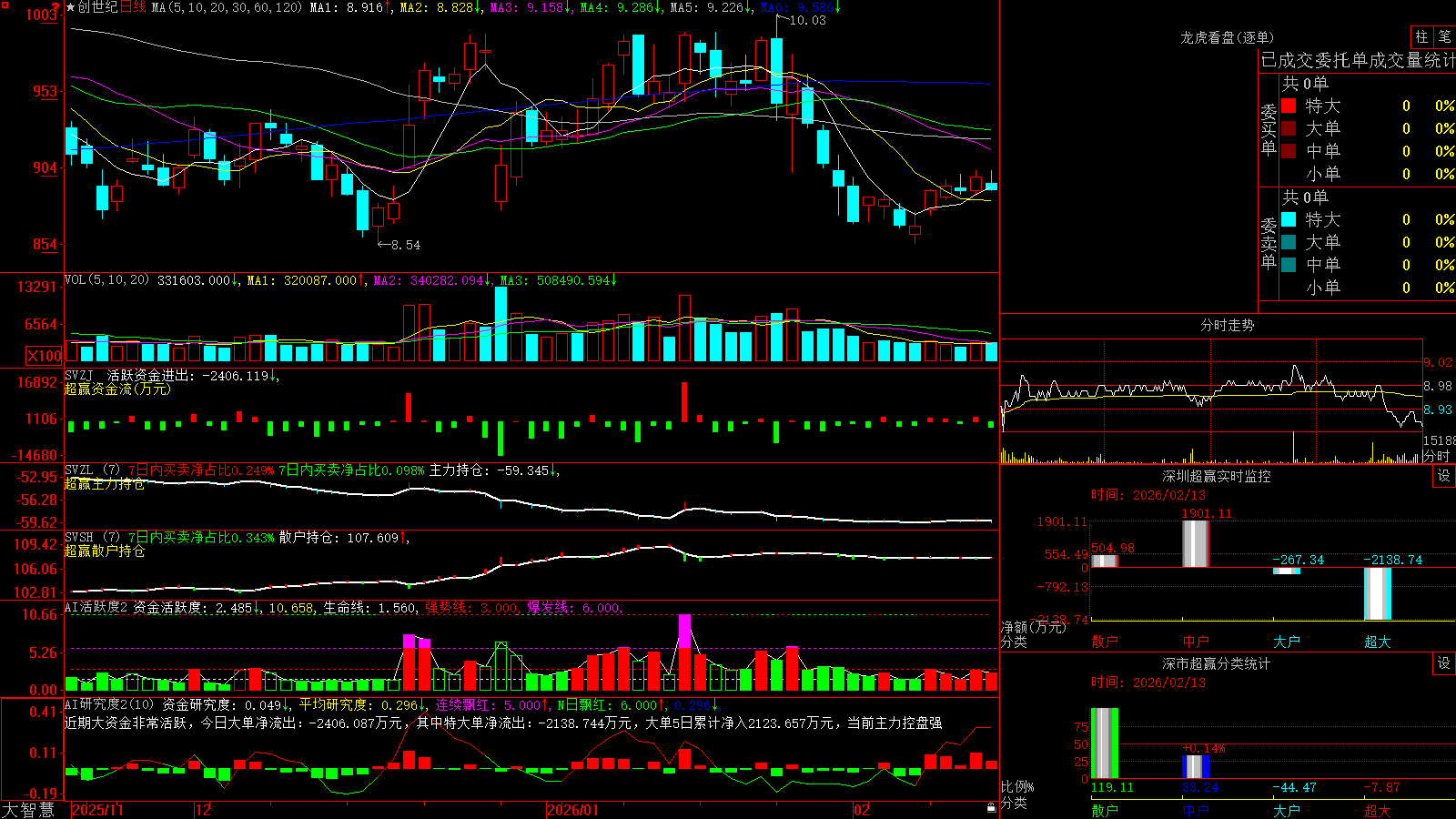The height and width of the screenshot is (819, 1456).
Task: Click 深市超赢分类统计 title text
Action: [x=1217, y=663]
